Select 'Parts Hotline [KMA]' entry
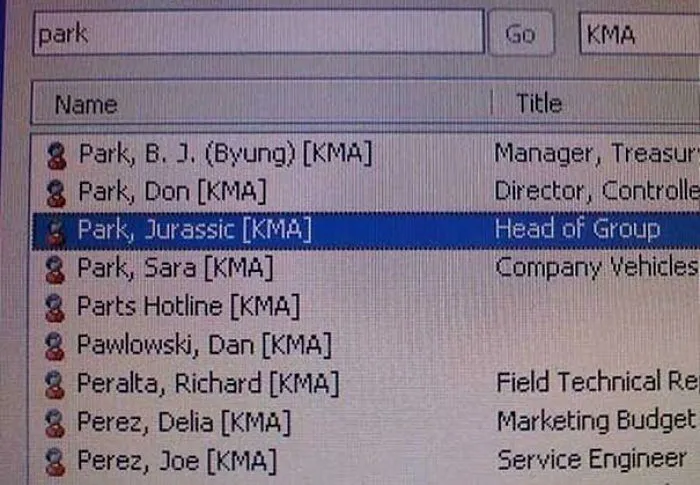The height and width of the screenshot is (485, 700). (x=189, y=306)
